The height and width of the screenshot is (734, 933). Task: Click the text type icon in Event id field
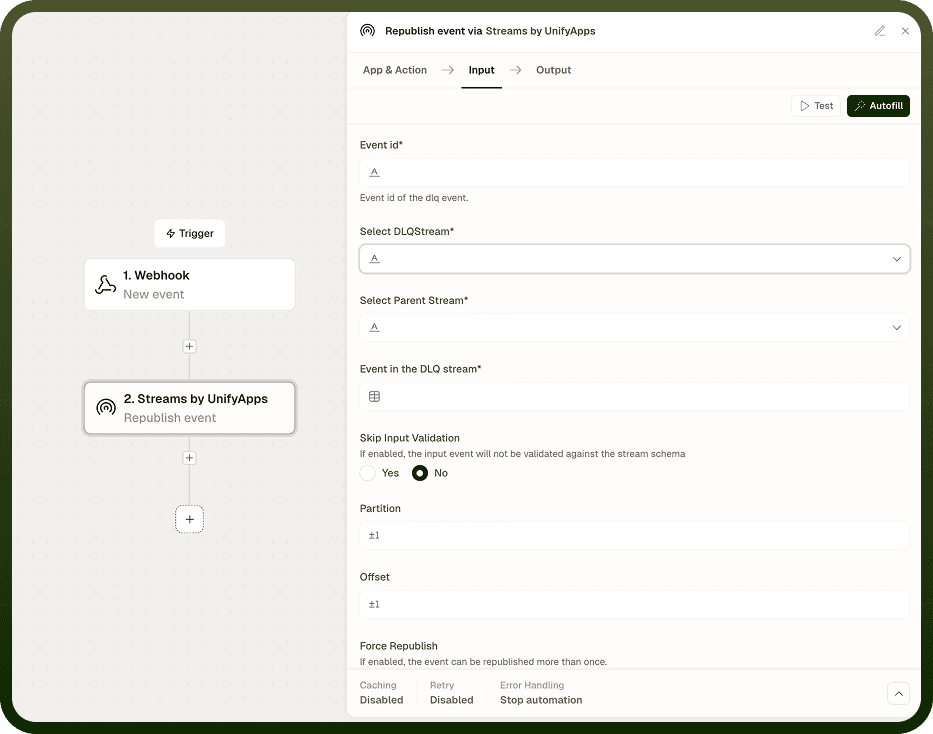point(374,172)
